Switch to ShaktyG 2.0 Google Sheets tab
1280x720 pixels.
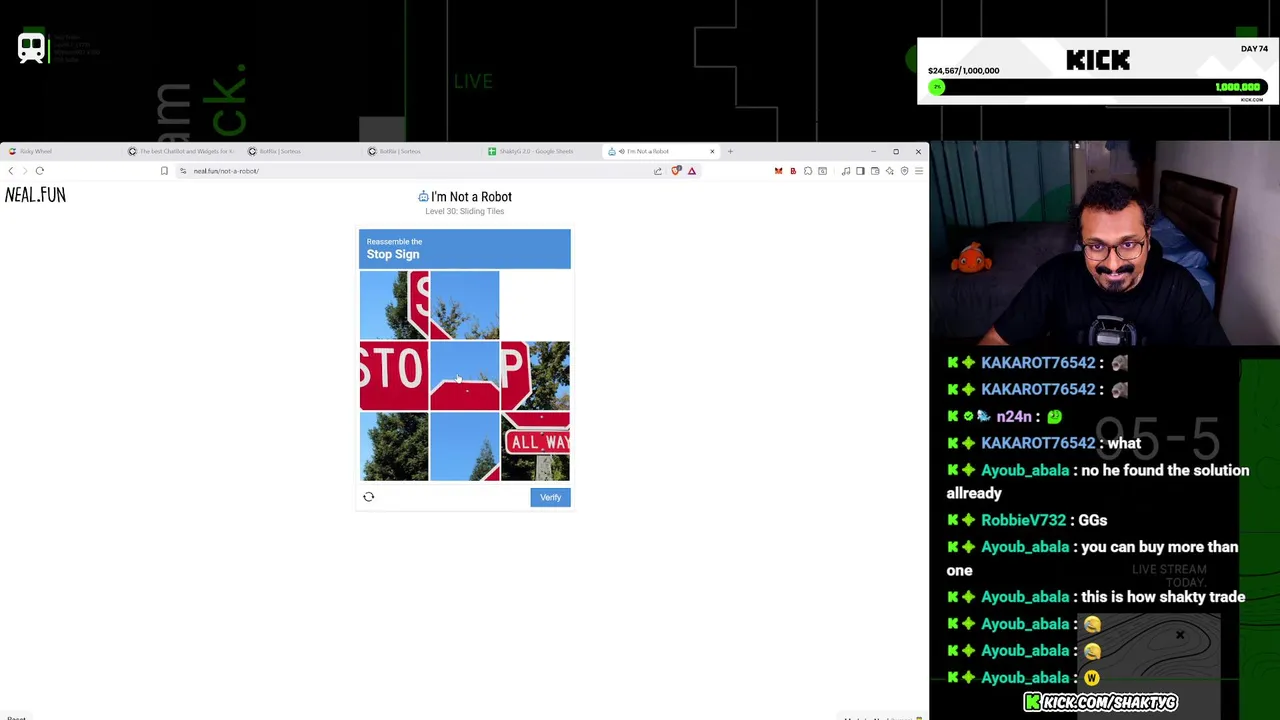tap(540, 151)
